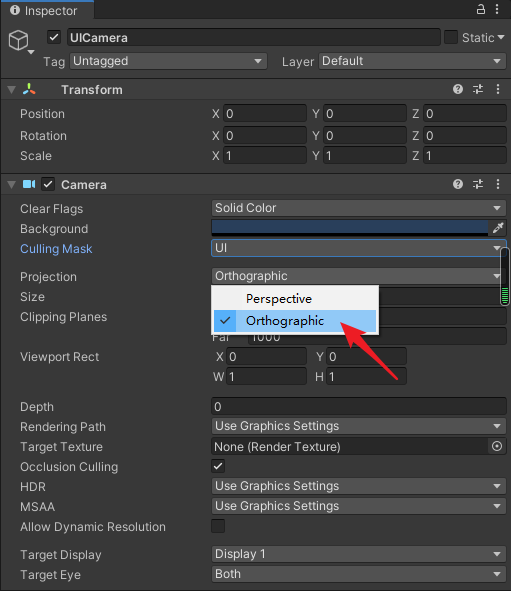Click the GameObject cube icon picker
This screenshot has height=591, width=511.
pyautogui.click(x=20, y=41)
